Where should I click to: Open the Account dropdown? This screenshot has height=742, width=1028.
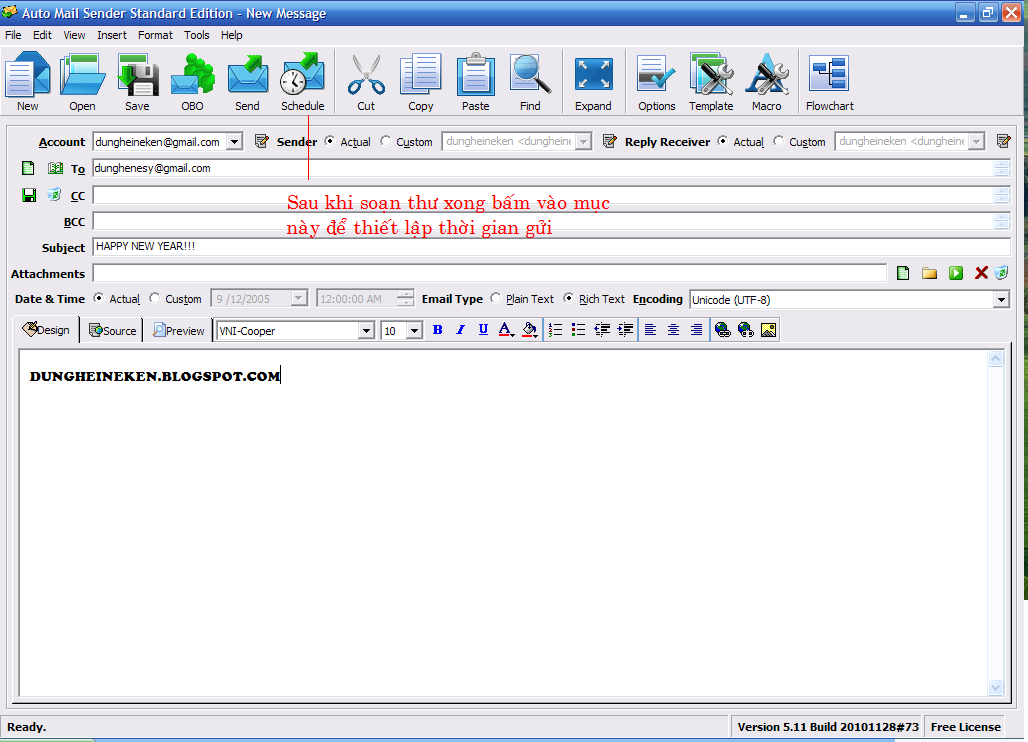234,142
